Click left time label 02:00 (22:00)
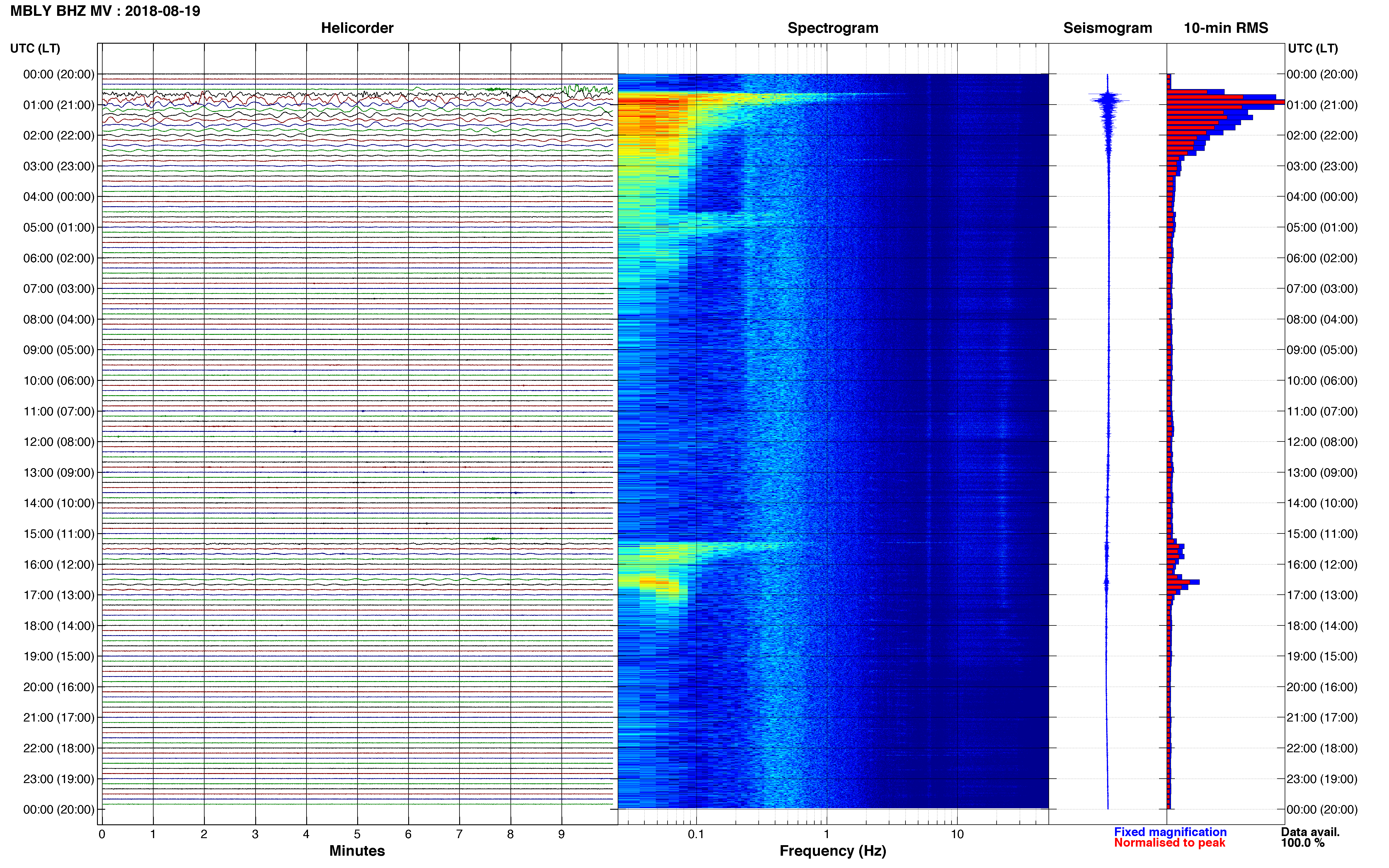This screenshot has width=1389, height=868. [59, 135]
